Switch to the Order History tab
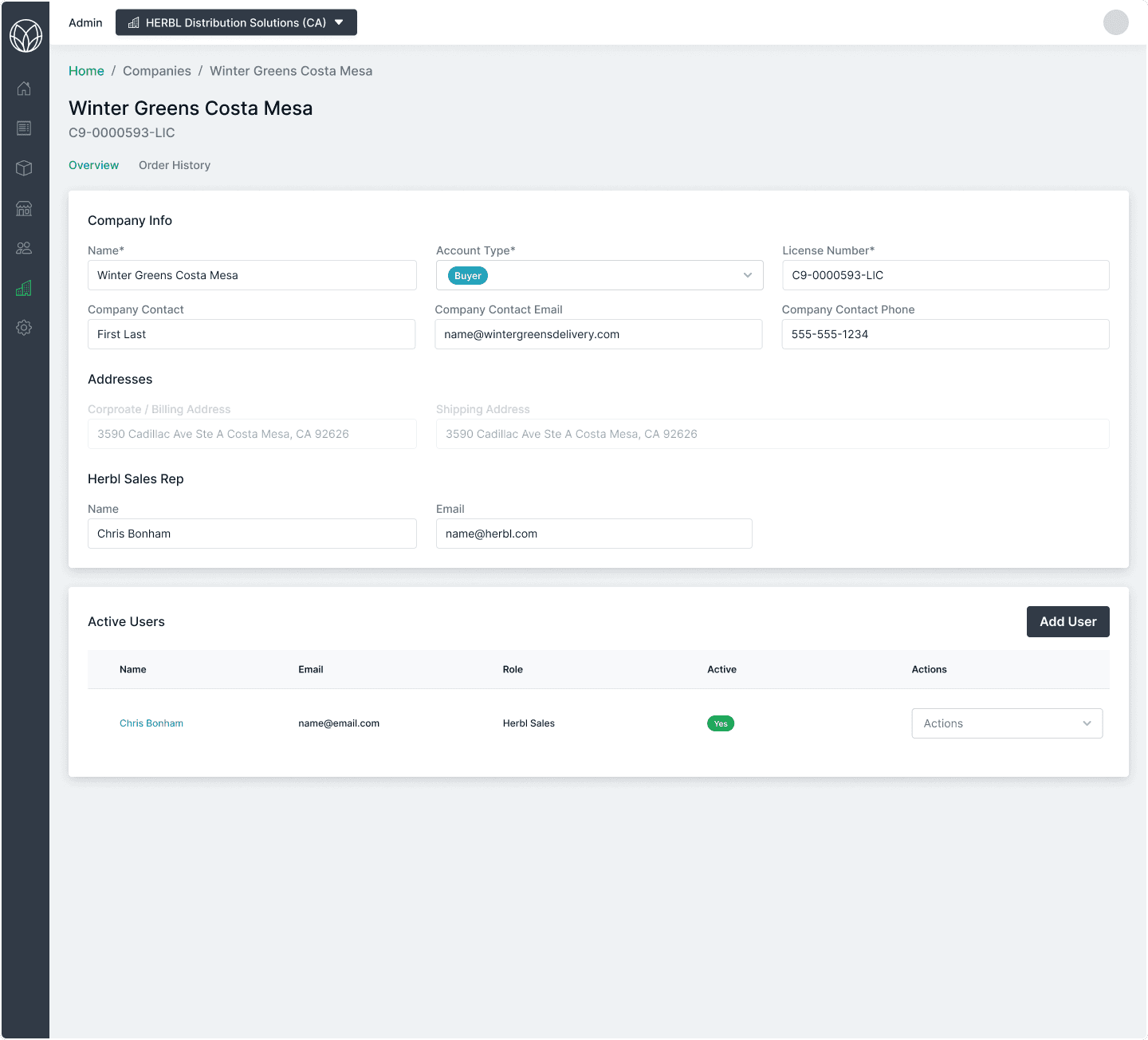 [x=175, y=165]
